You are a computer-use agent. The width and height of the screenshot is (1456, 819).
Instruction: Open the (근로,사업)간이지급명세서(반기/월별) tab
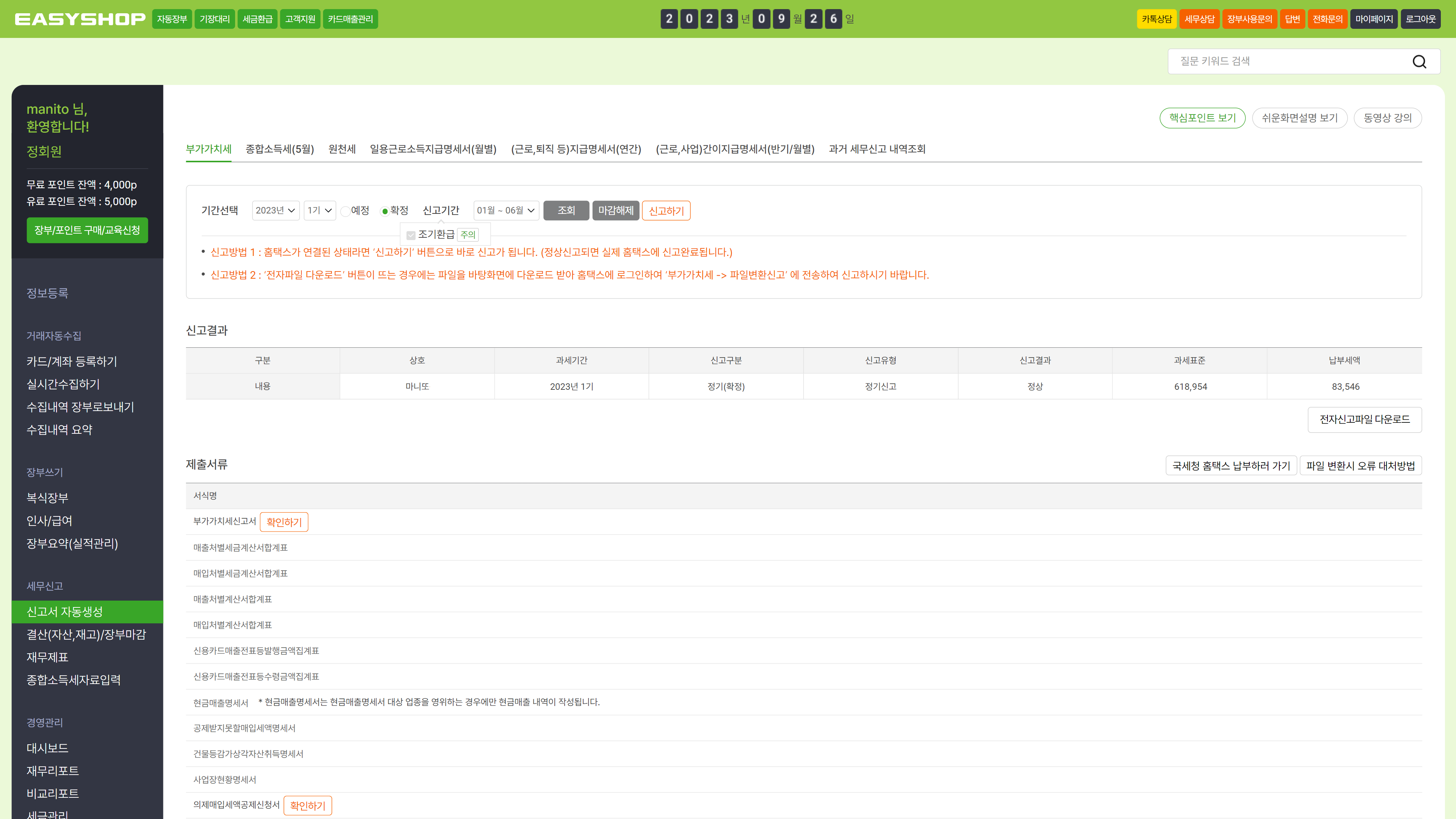pyautogui.click(x=735, y=149)
